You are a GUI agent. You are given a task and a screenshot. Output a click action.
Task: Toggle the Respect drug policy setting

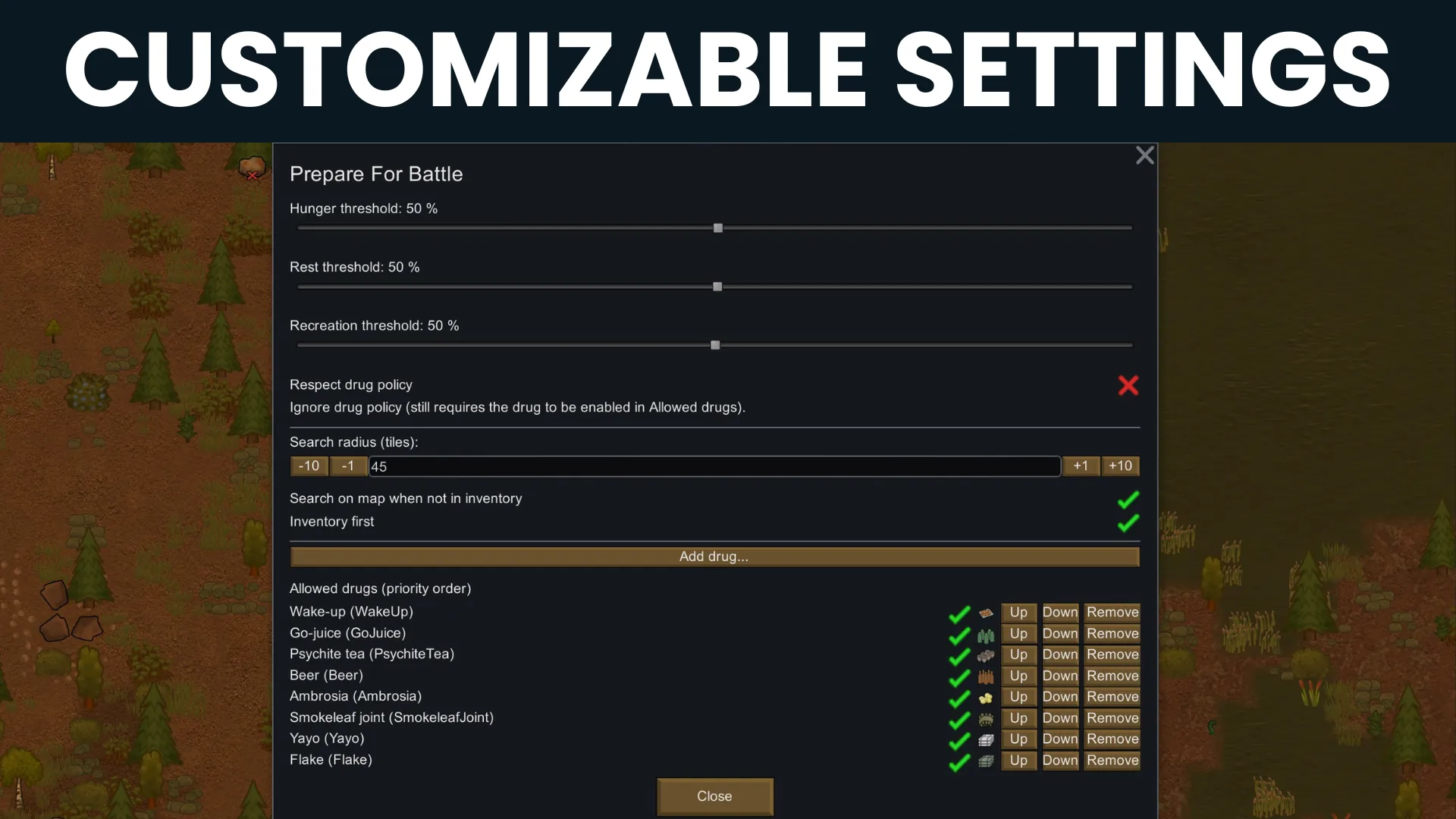point(1128,385)
